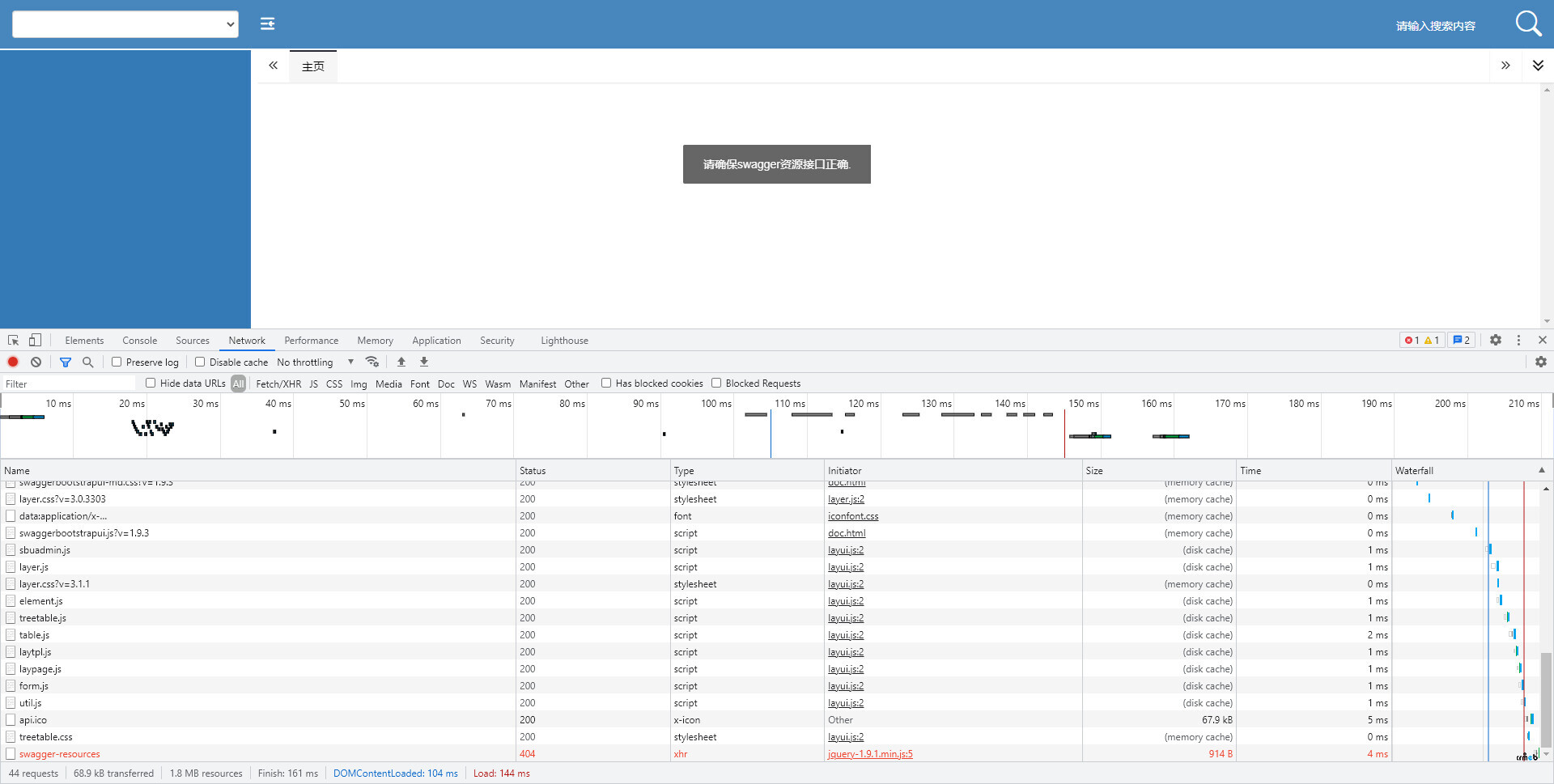Expand the tab options double-chevron menu
This screenshot has width=1554, height=784.
click(x=1538, y=66)
